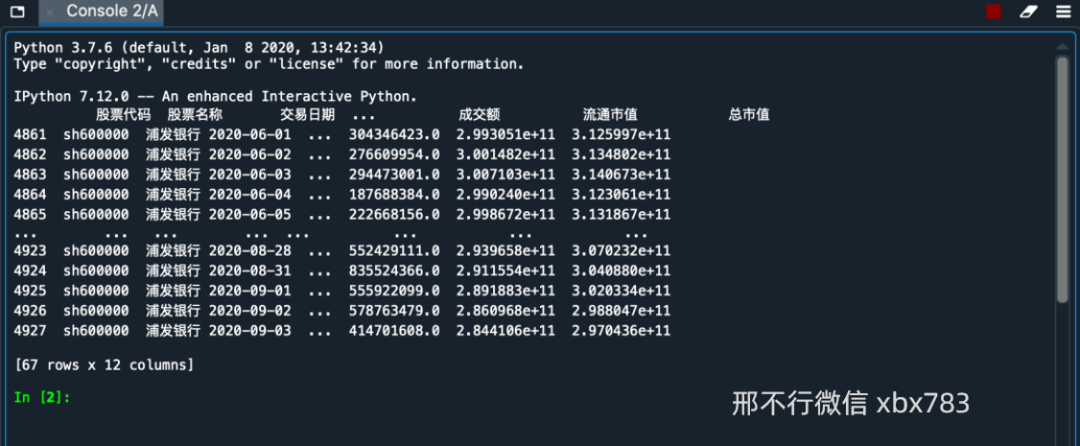Click the vertical scrollbar thumb
This screenshot has height=446, width=1080.
[x=1062, y=179]
